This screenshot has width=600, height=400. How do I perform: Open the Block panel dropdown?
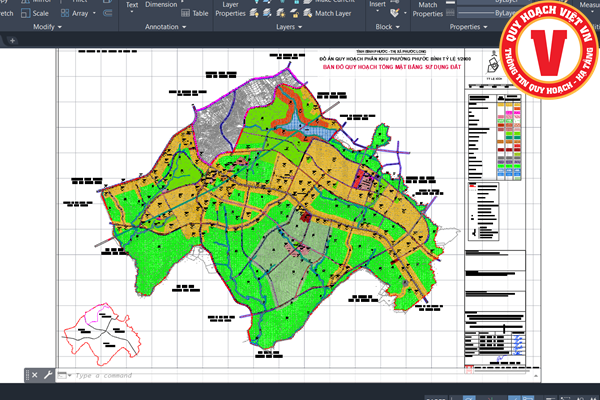coord(396,28)
